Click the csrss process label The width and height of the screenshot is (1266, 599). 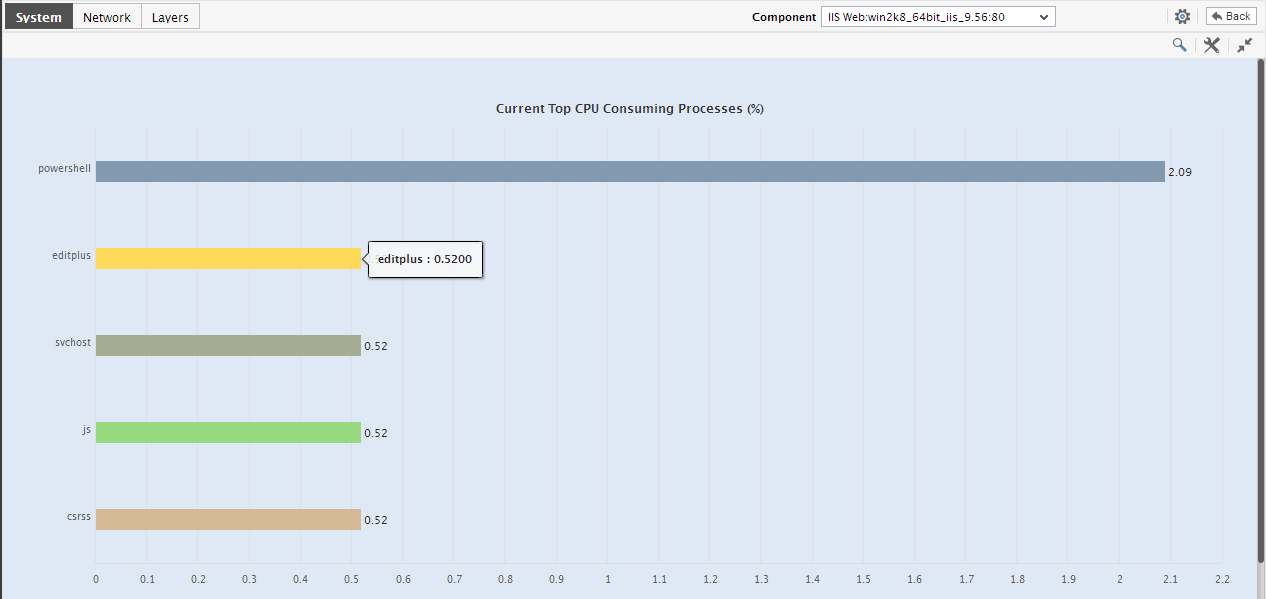coord(78,516)
